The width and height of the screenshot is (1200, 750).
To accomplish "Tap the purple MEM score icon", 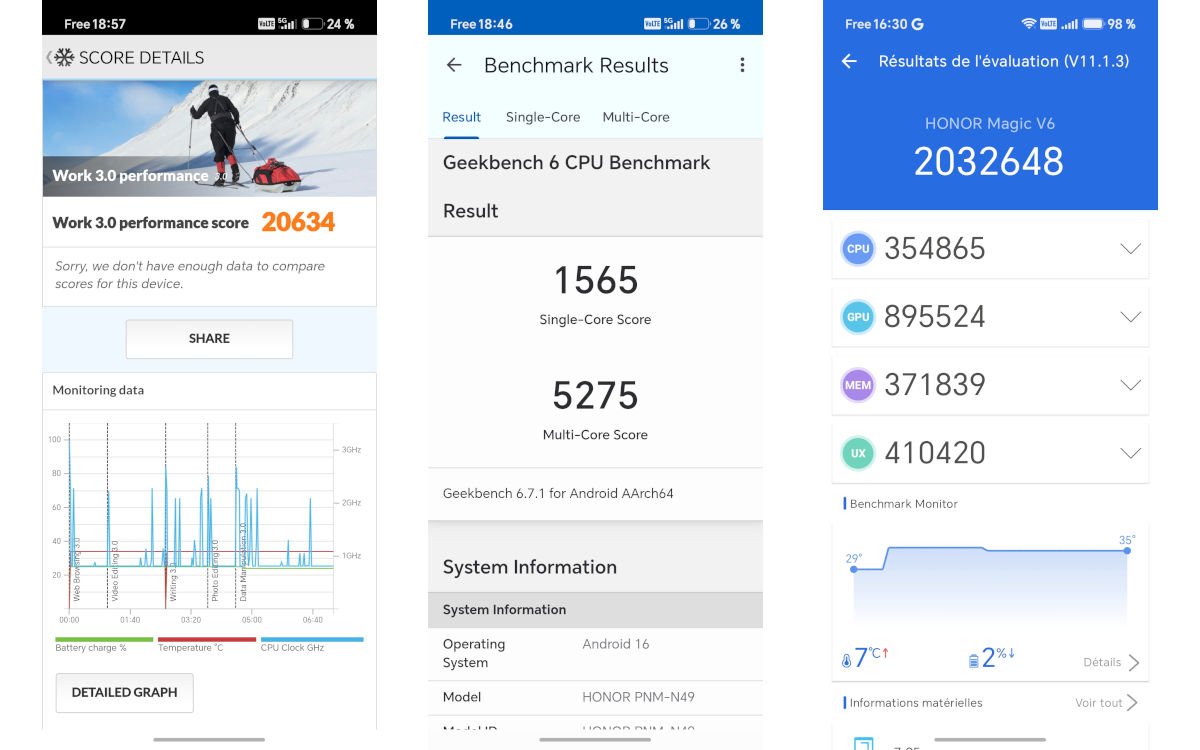I will pyautogui.click(x=858, y=385).
